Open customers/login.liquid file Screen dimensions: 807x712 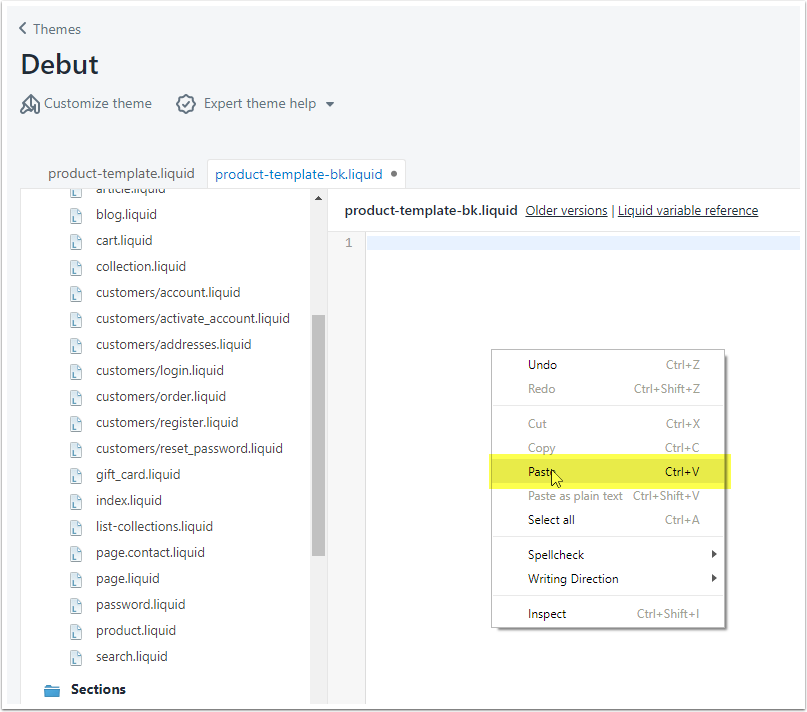[x=160, y=371]
